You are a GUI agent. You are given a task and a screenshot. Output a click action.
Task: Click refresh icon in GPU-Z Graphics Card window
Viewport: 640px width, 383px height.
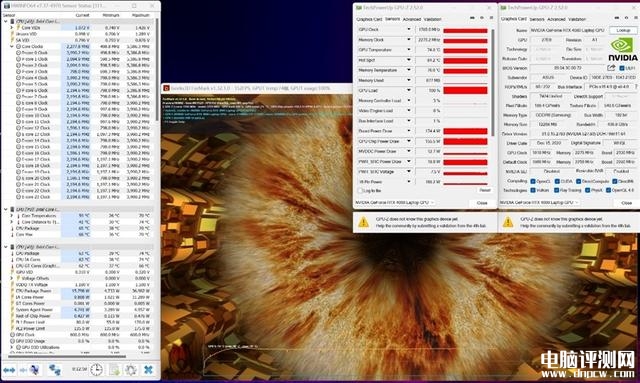coord(627,18)
